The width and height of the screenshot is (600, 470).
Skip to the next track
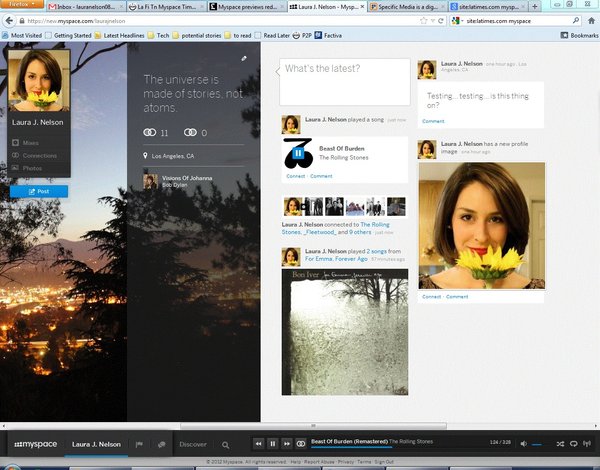coord(287,444)
